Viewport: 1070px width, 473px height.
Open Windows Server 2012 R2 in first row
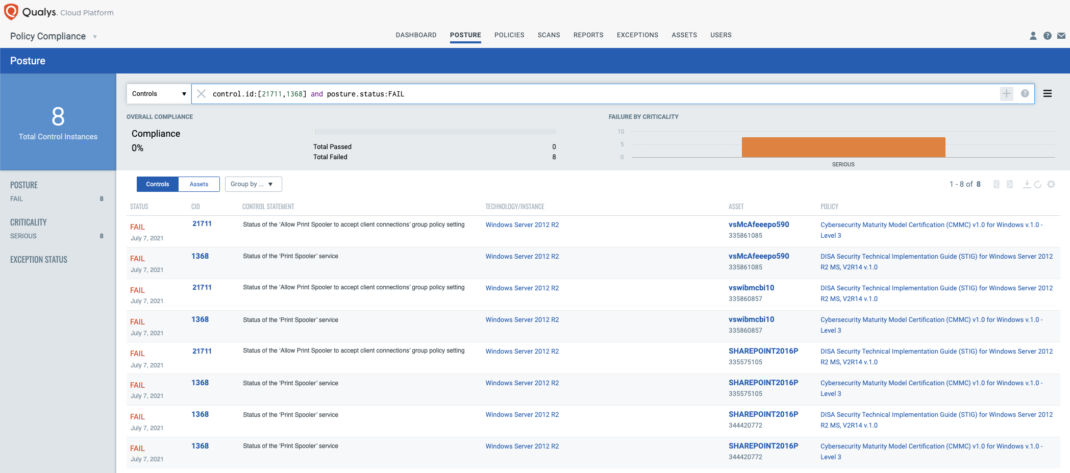(x=522, y=225)
